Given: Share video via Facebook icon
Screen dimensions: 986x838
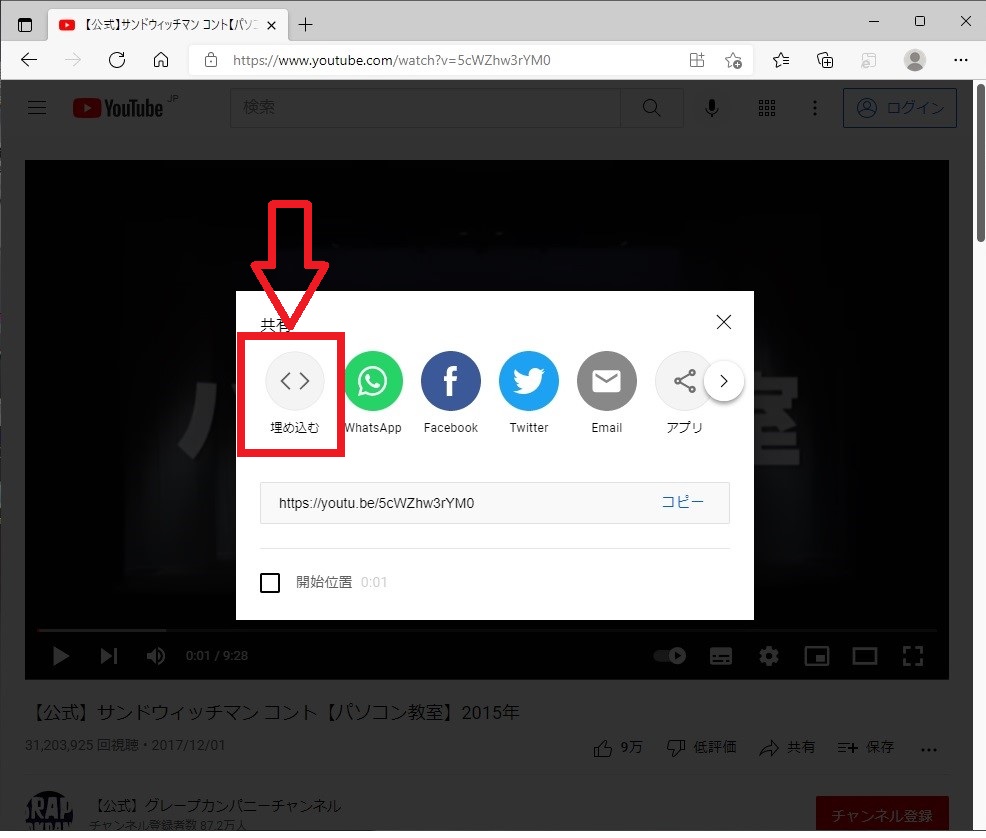Looking at the screenshot, I should 451,381.
